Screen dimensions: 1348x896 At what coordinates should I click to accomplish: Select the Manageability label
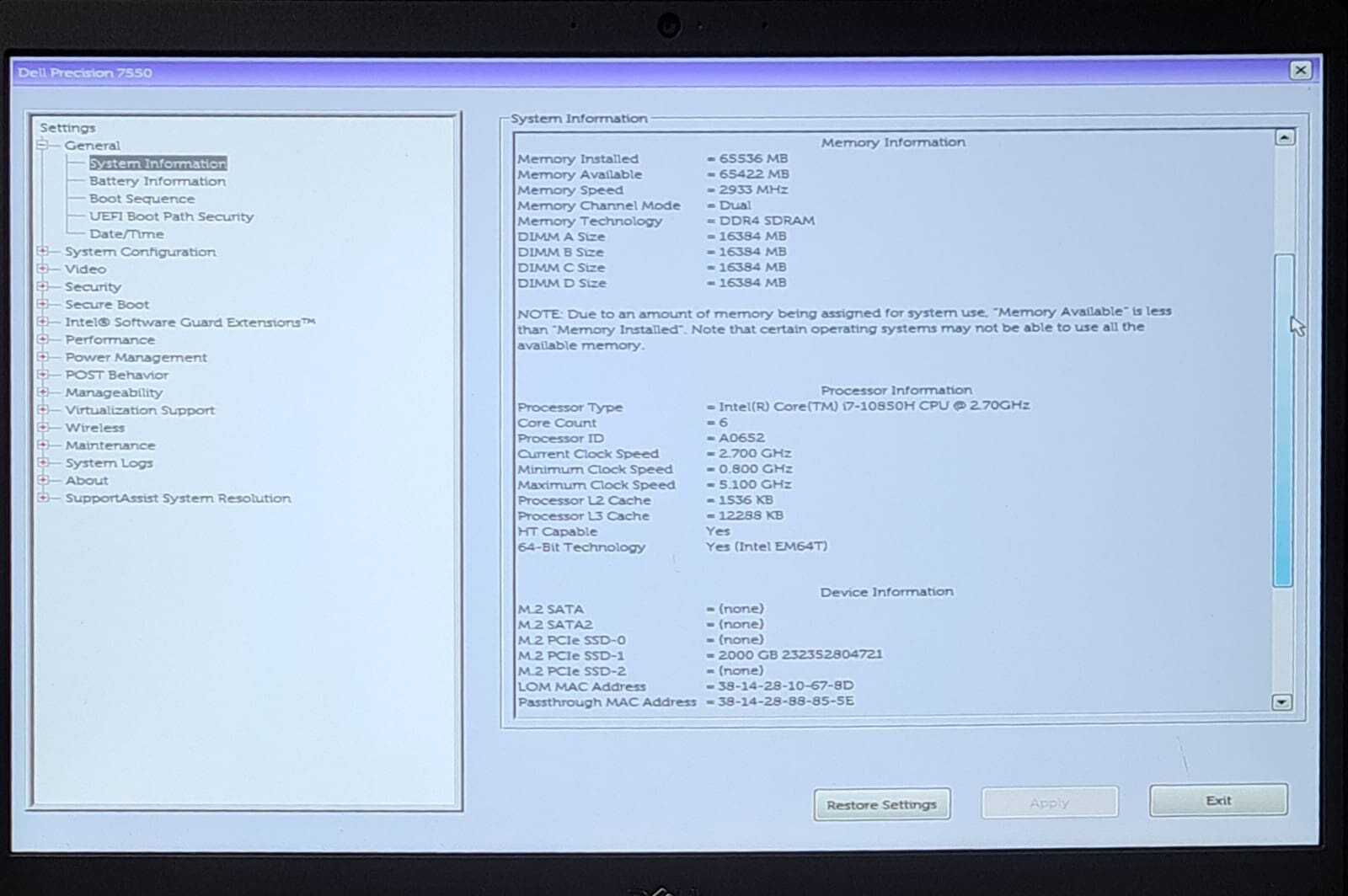pos(114,393)
